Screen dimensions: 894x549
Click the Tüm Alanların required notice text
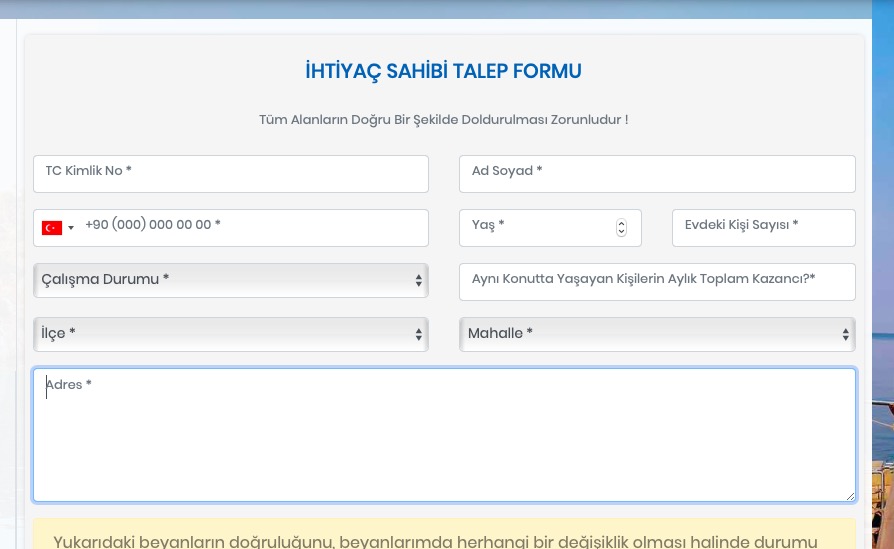[x=443, y=120]
